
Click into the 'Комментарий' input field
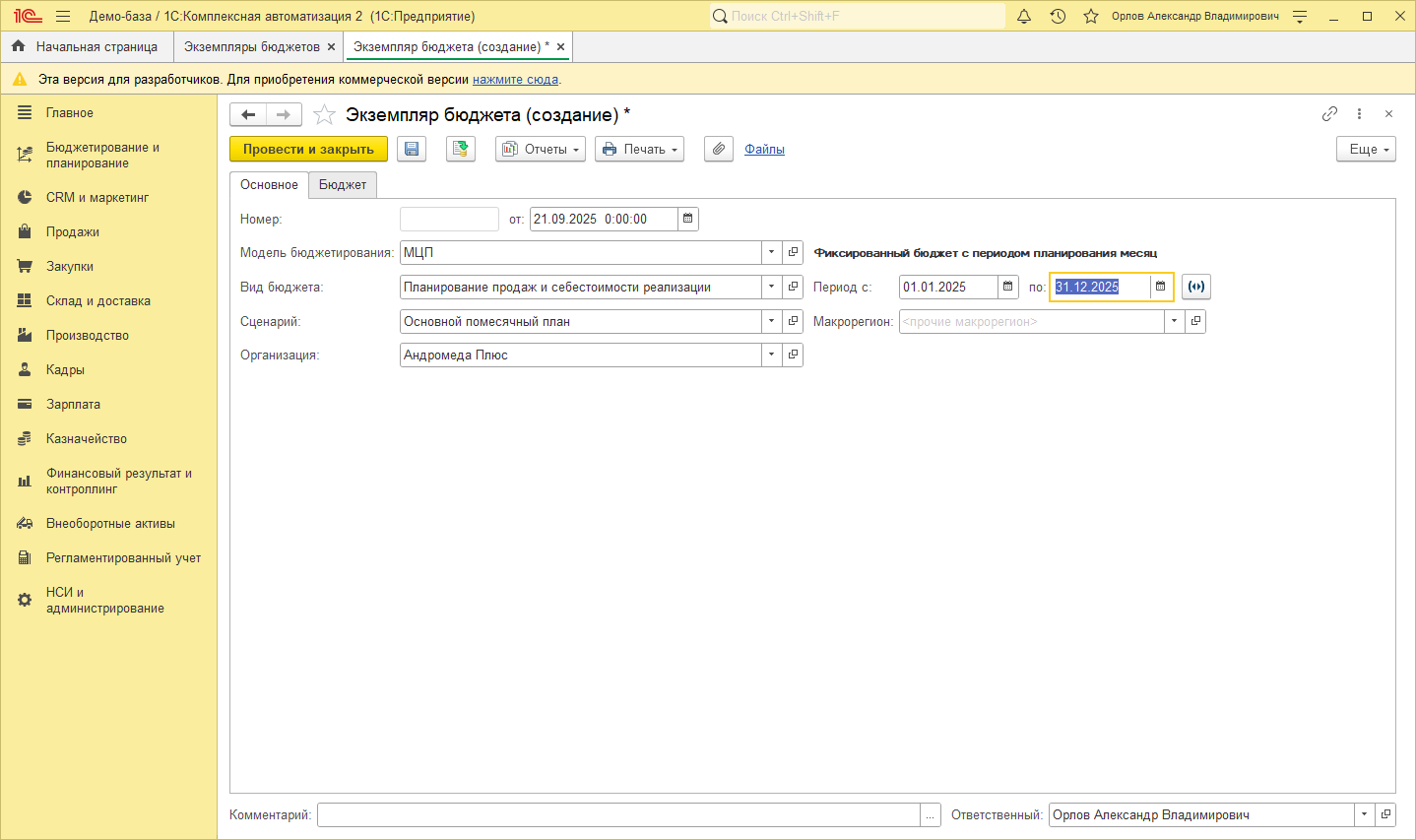617,814
